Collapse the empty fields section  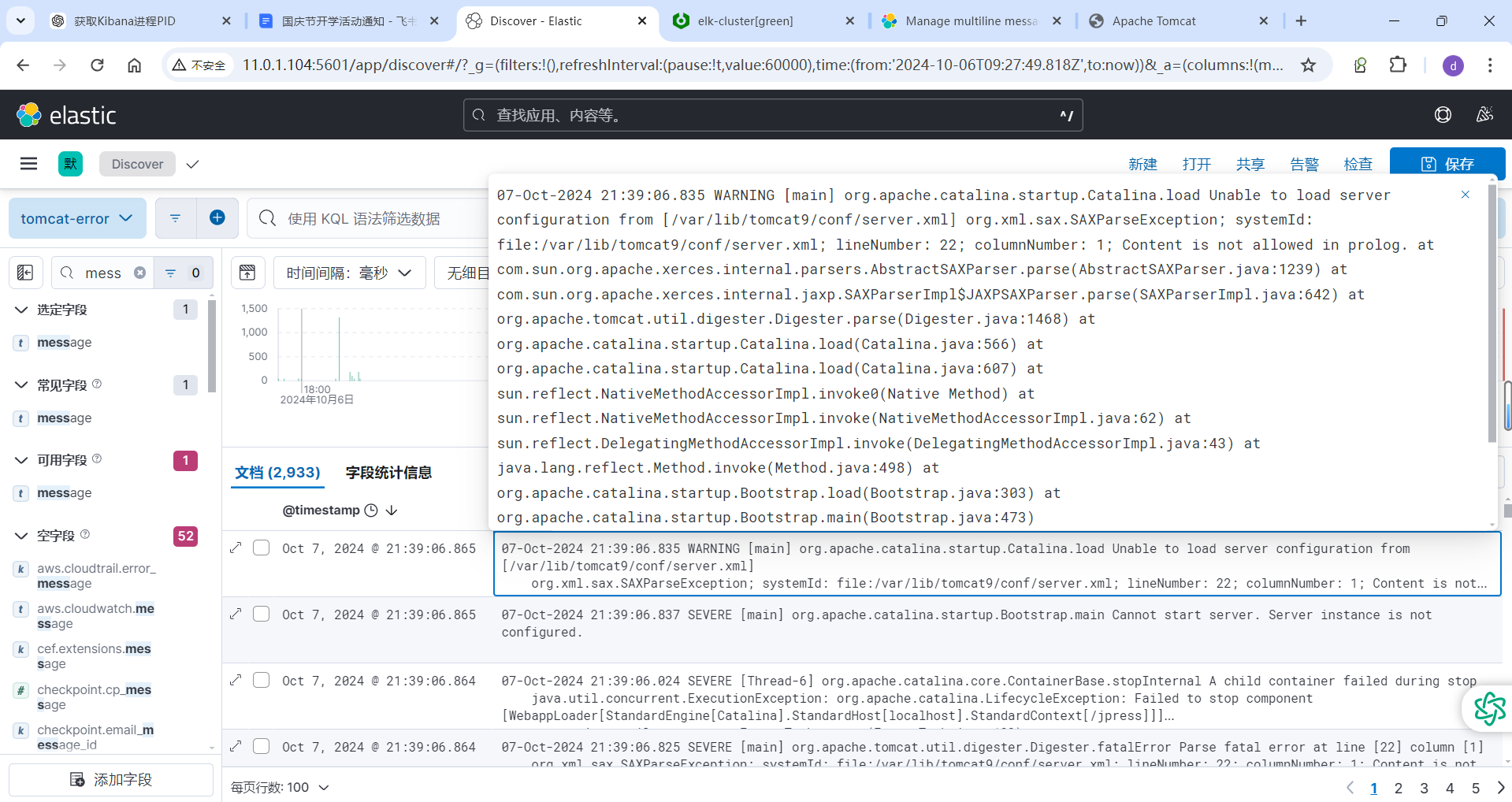coord(21,536)
